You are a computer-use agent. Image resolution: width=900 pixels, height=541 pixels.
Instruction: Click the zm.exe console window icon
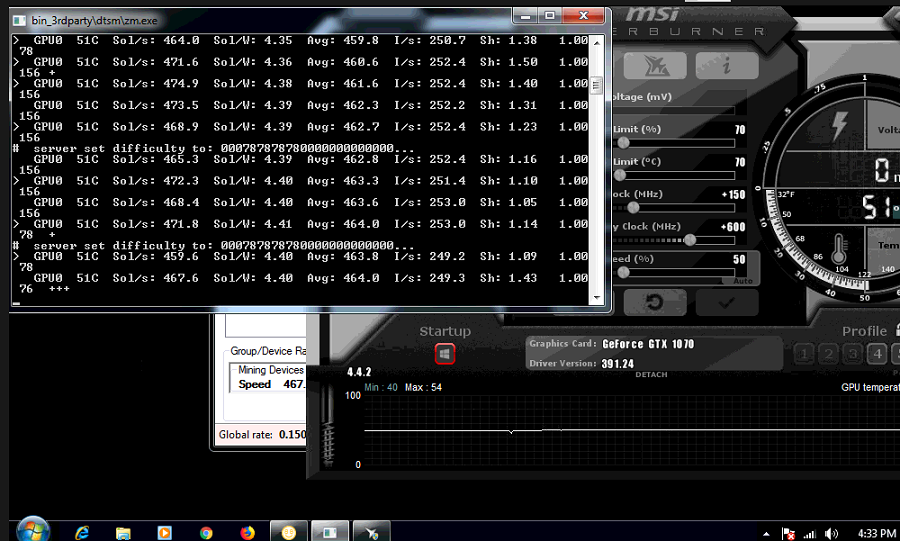[x=20, y=21]
